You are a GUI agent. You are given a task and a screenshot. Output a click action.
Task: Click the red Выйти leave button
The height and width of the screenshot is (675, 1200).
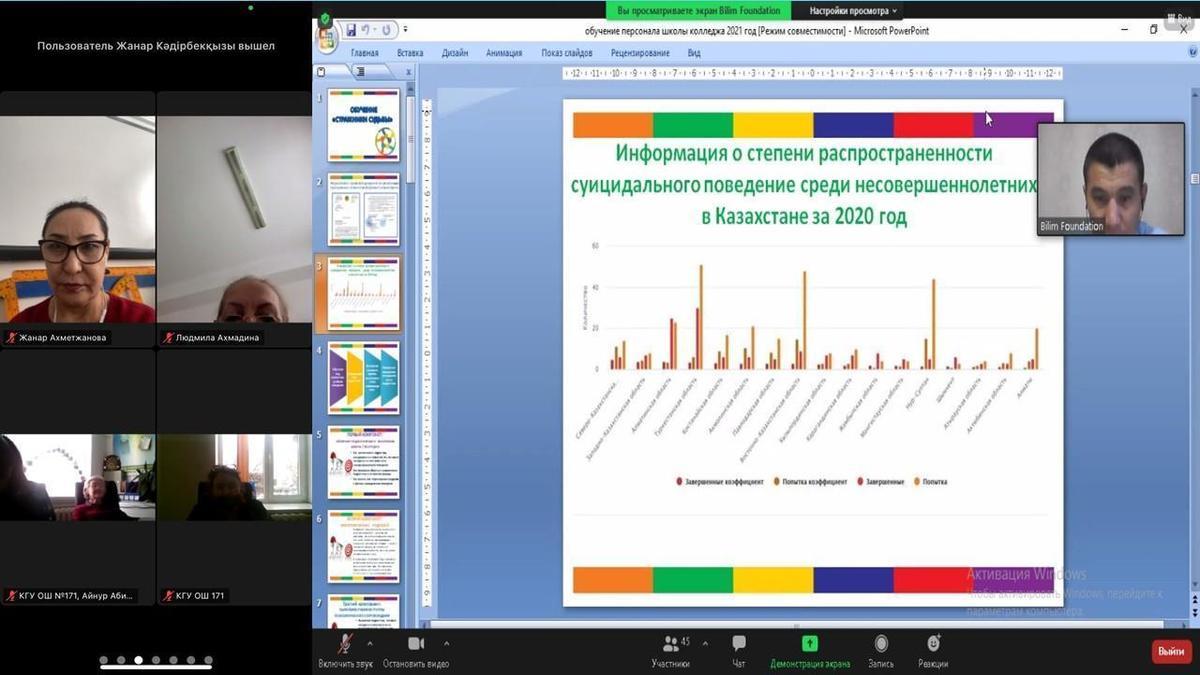pos(1171,651)
